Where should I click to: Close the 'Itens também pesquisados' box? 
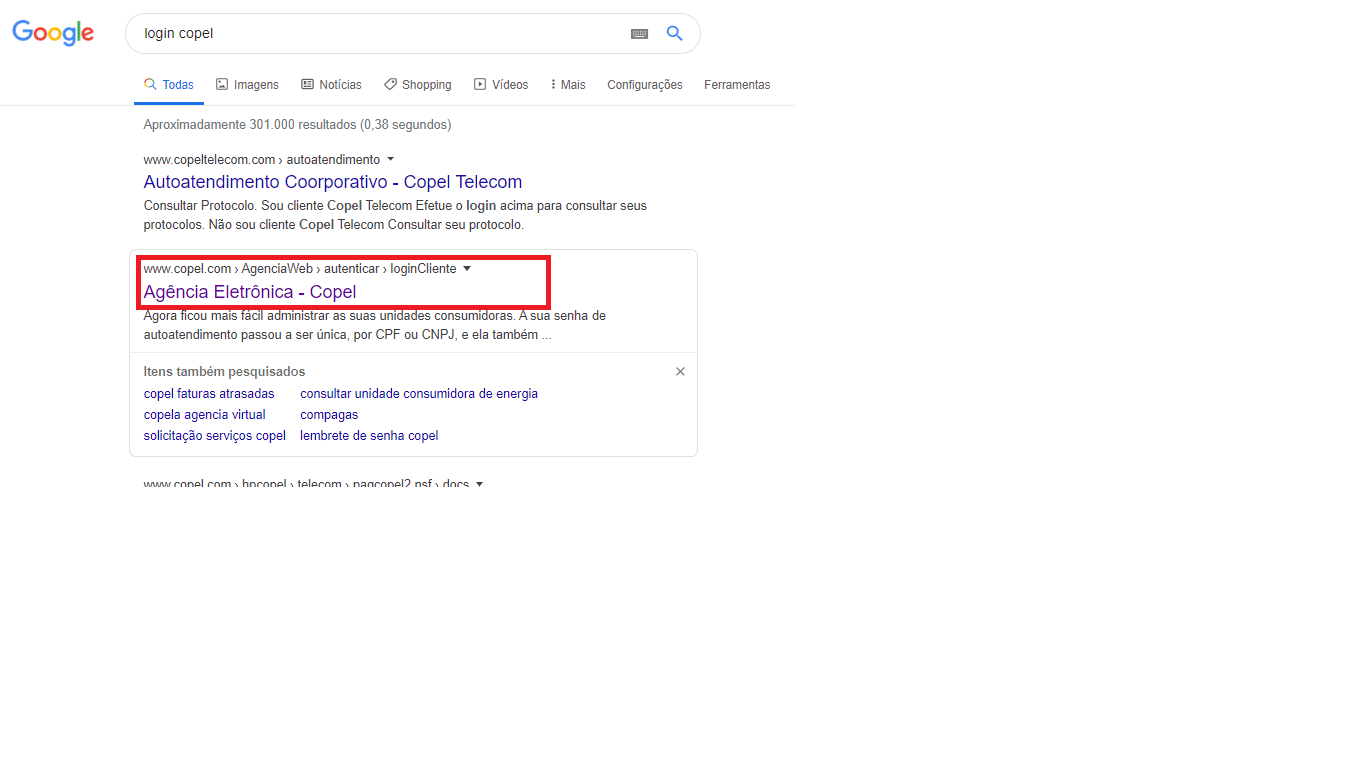680,371
